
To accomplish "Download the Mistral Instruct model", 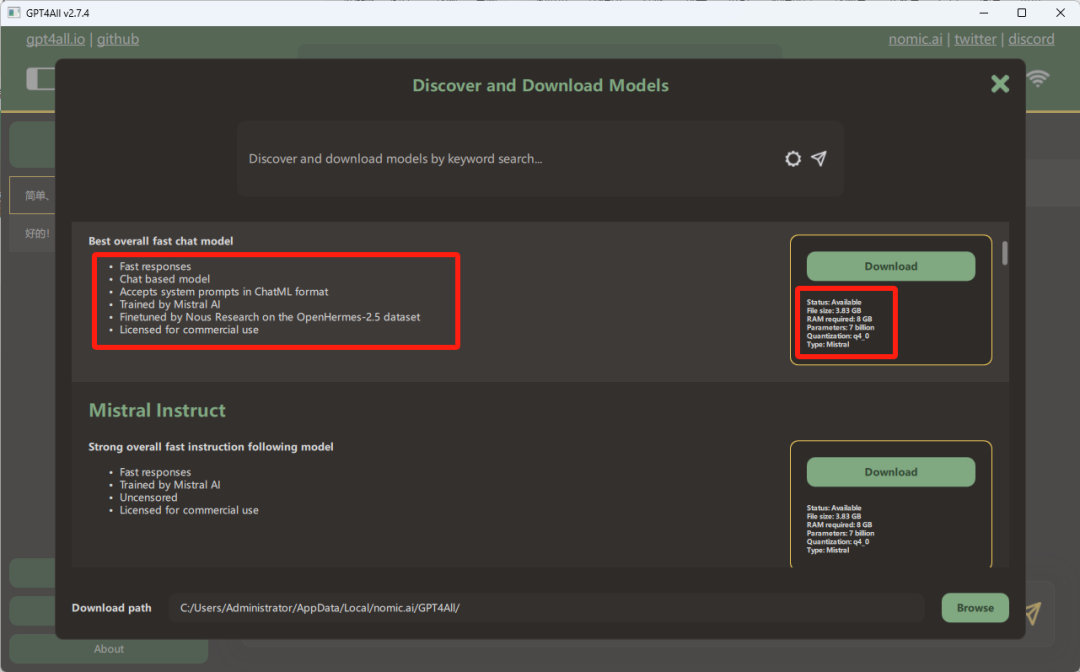I will coord(891,472).
